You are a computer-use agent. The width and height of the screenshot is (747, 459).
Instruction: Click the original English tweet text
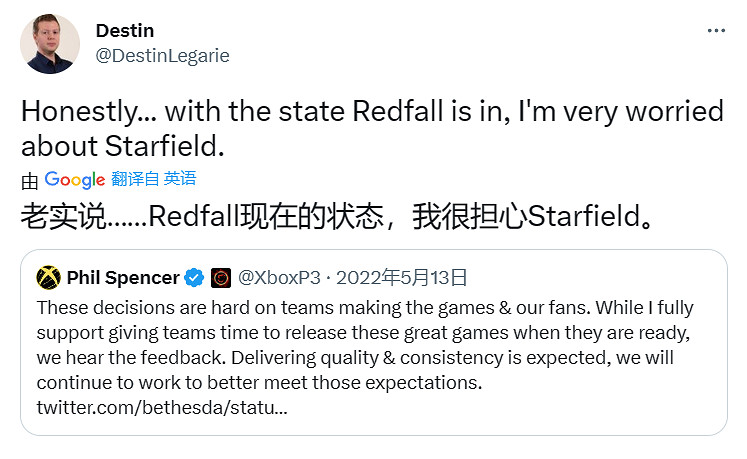click(x=370, y=127)
